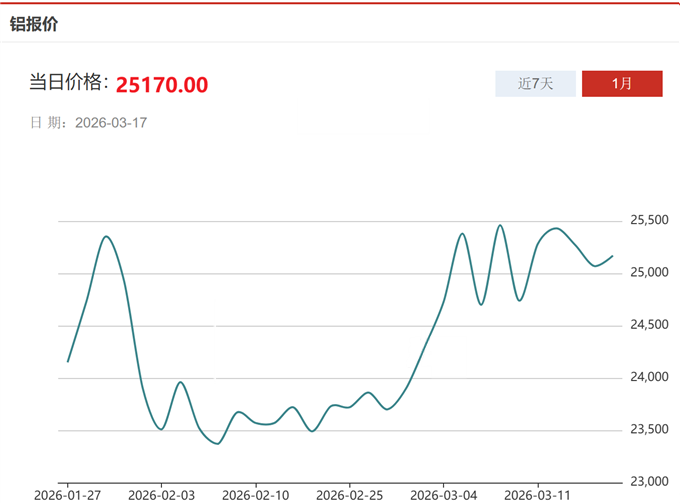
Task: Click the red price value 25170.00
Action: [x=162, y=85]
